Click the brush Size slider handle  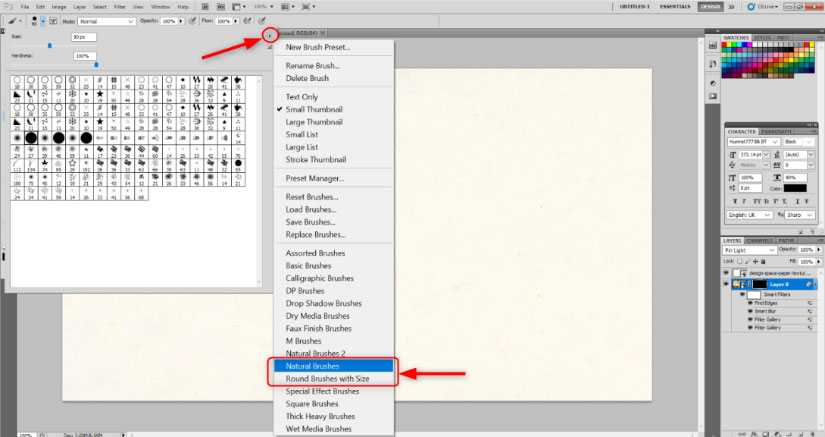tap(50, 46)
